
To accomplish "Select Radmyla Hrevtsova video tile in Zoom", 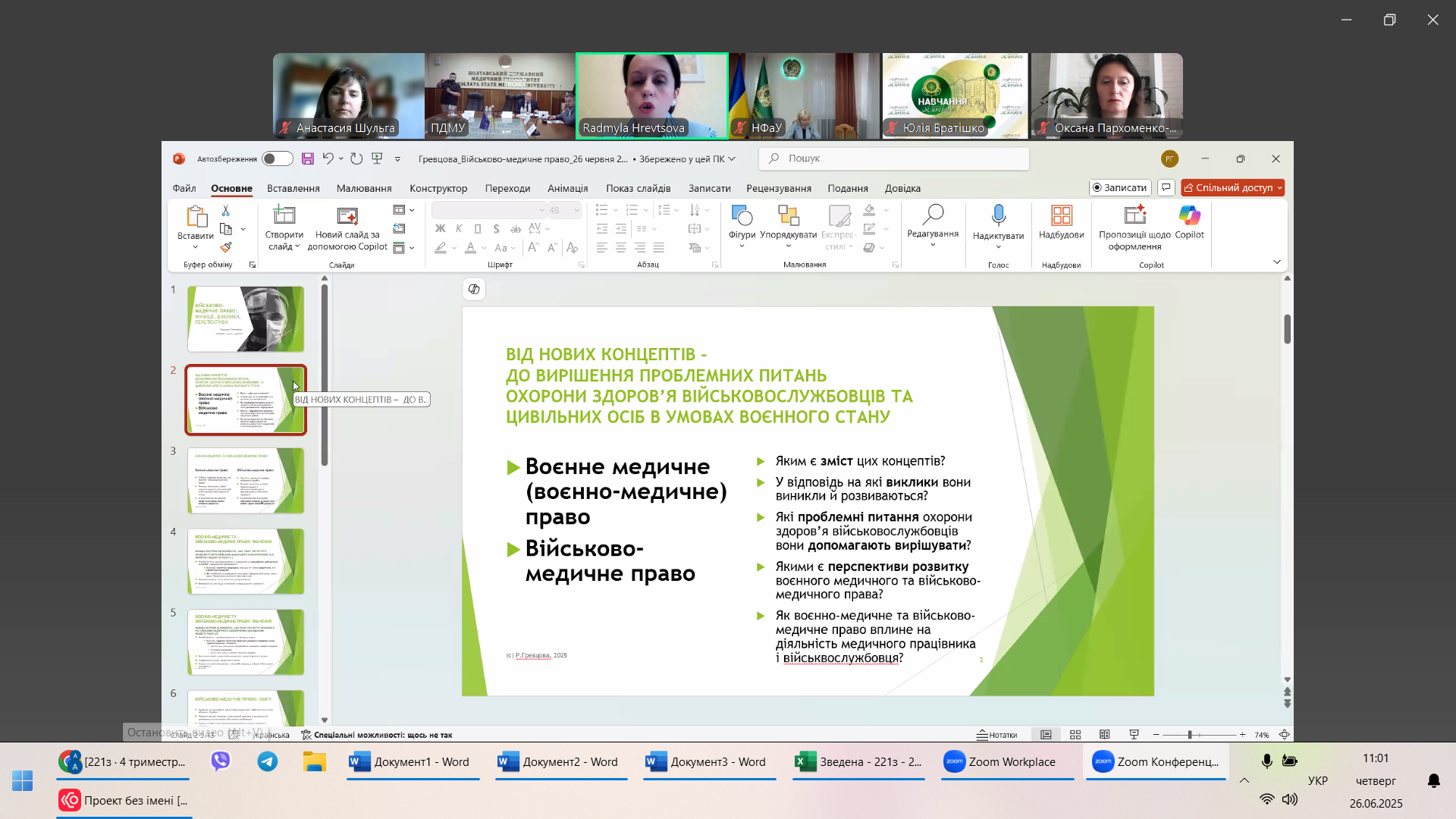I will pyautogui.click(x=651, y=96).
